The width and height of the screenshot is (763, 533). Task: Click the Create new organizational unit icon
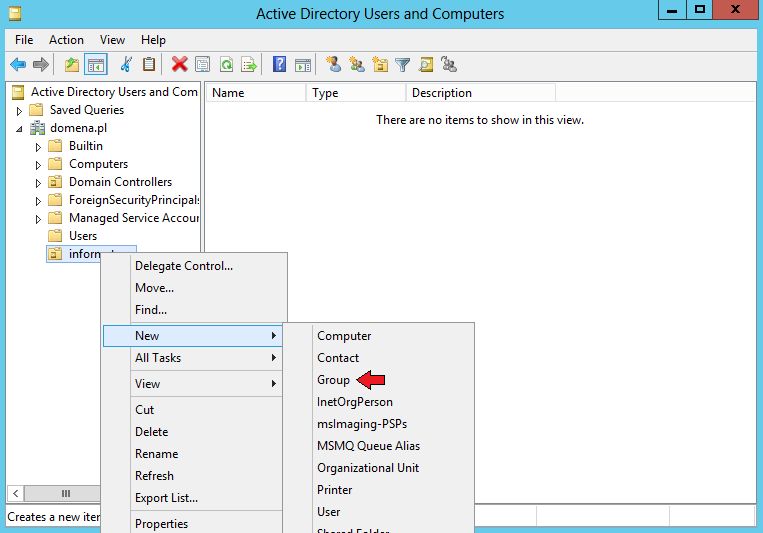(x=380, y=64)
